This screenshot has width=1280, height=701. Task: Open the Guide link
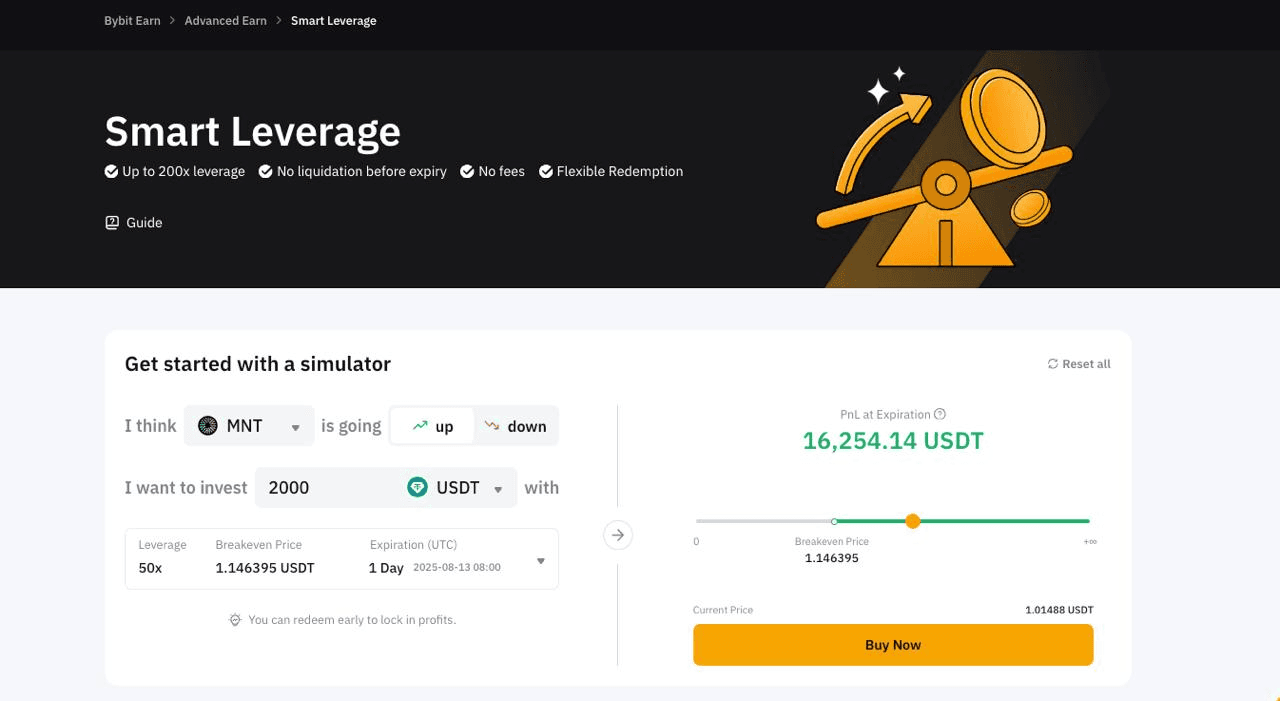pyautogui.click(x=134, y=222)
